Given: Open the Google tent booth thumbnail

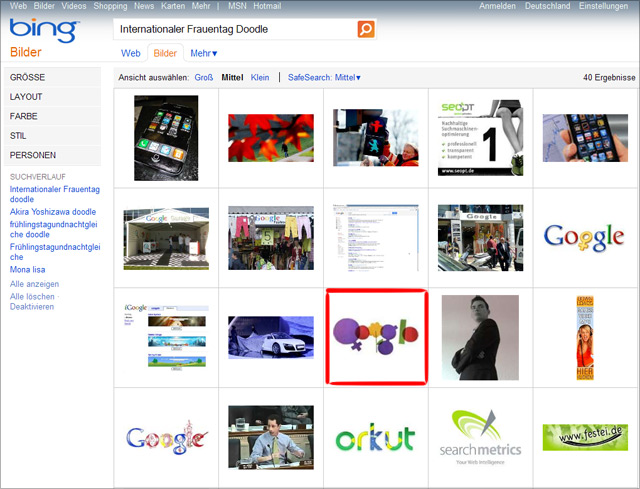Looking at the screenshot, I should coord(166,238).
